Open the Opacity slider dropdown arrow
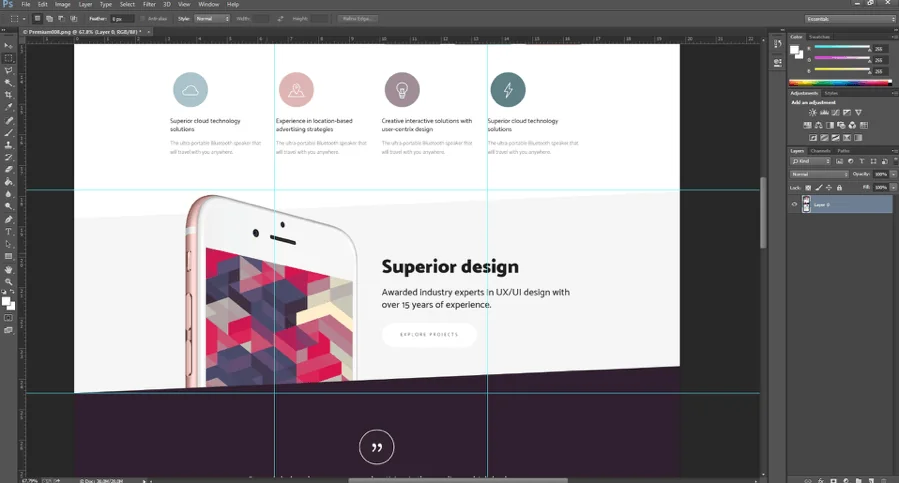This screenshot has width=899, height=483. (x=893, y=174)
